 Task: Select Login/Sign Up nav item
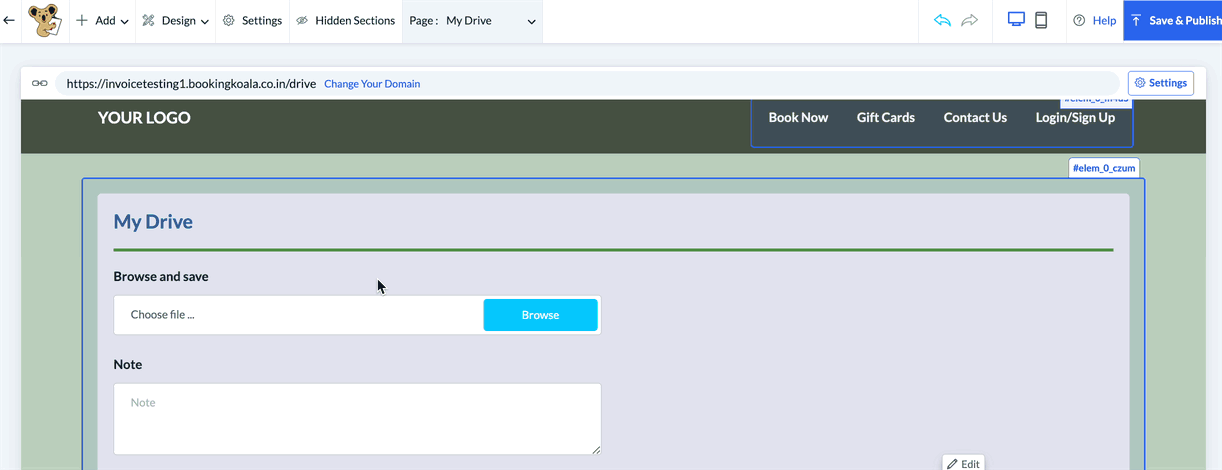(1075, 117)
